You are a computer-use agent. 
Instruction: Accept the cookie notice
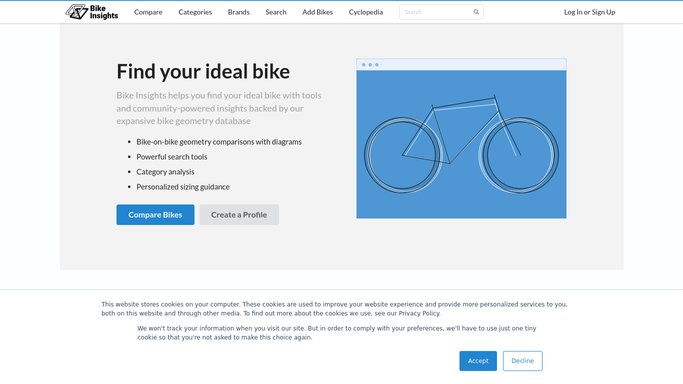pos(478,361)
